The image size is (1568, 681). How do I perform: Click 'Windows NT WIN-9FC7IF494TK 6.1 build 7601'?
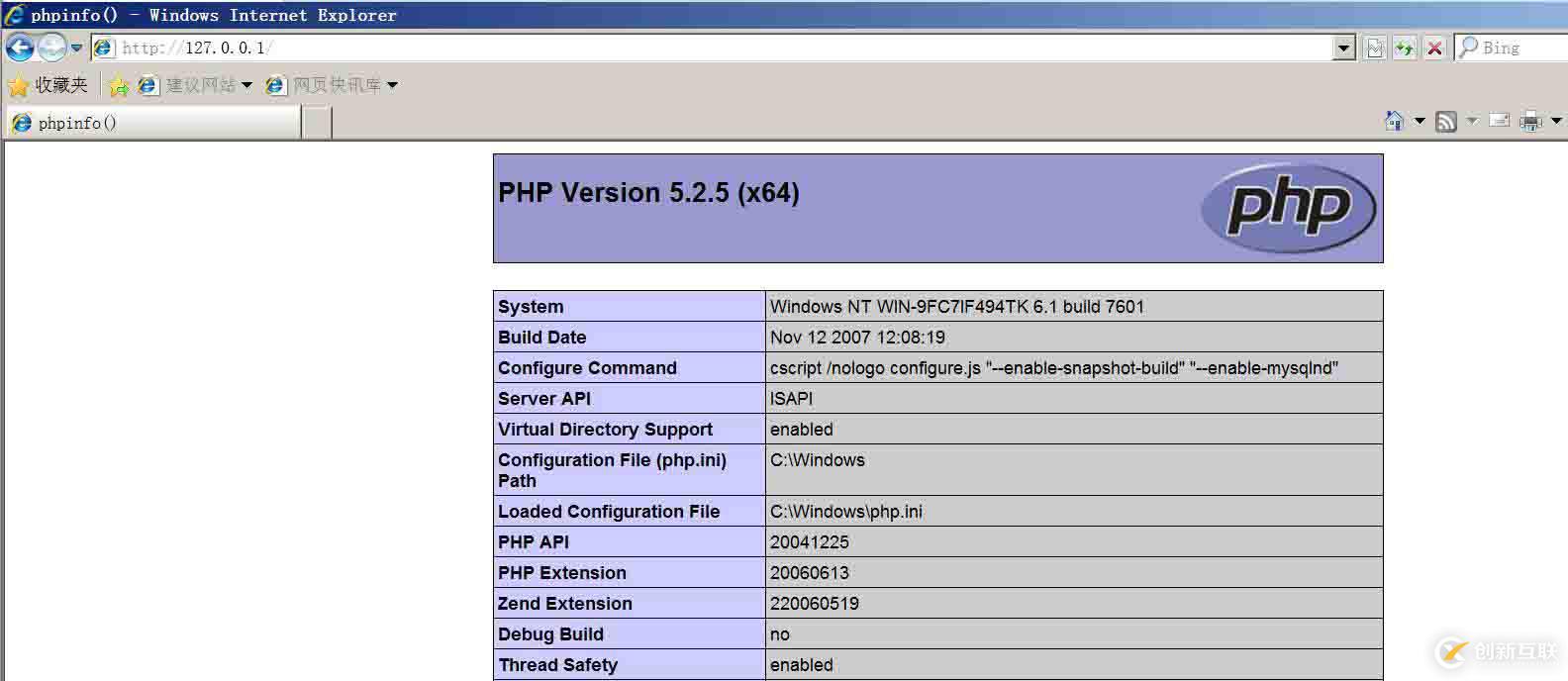pos(957,307)
